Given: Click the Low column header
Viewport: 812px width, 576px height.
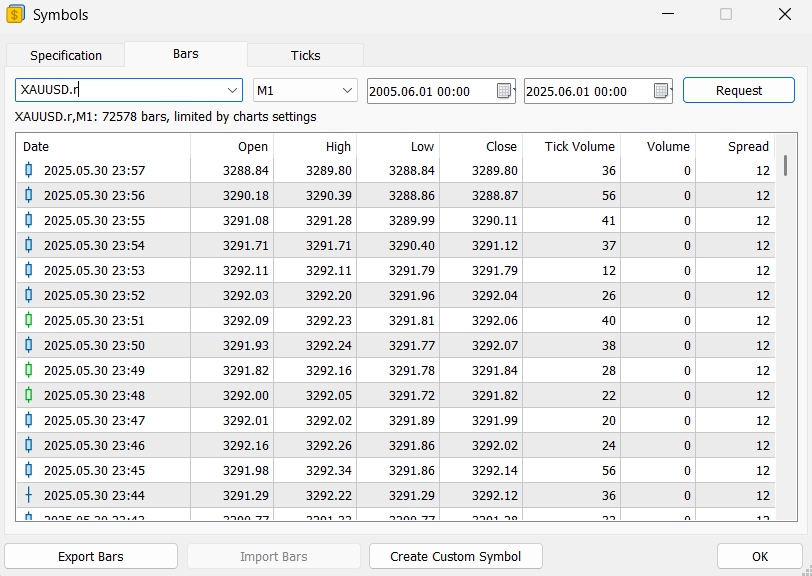Looking at the screenshot, I should [x=398, y=147].
